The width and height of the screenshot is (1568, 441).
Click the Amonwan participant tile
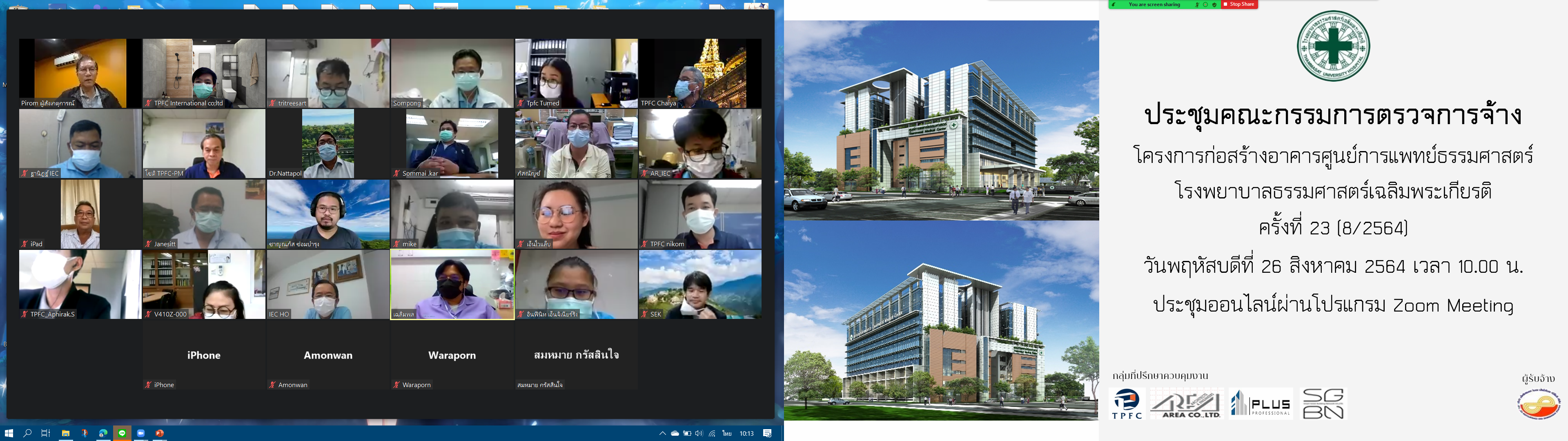[327, 355]
